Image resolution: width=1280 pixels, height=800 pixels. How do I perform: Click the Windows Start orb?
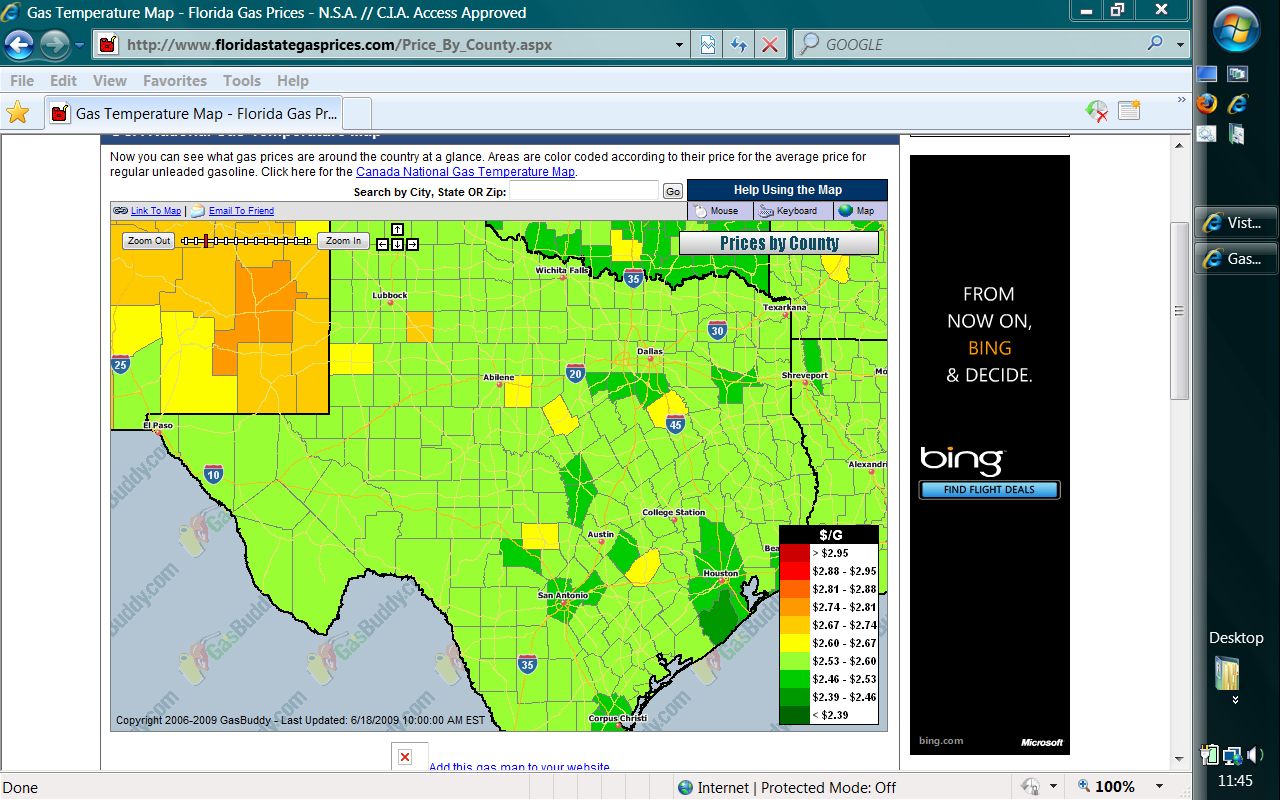[x=1236, y=27]
